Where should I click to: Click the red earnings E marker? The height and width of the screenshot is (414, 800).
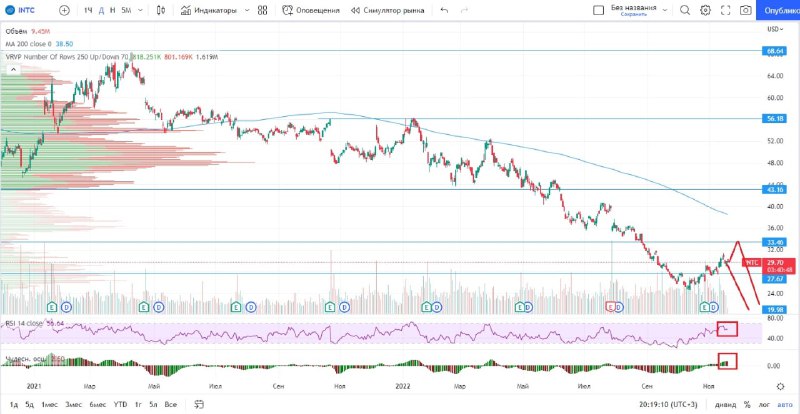(x=609, y=307)
